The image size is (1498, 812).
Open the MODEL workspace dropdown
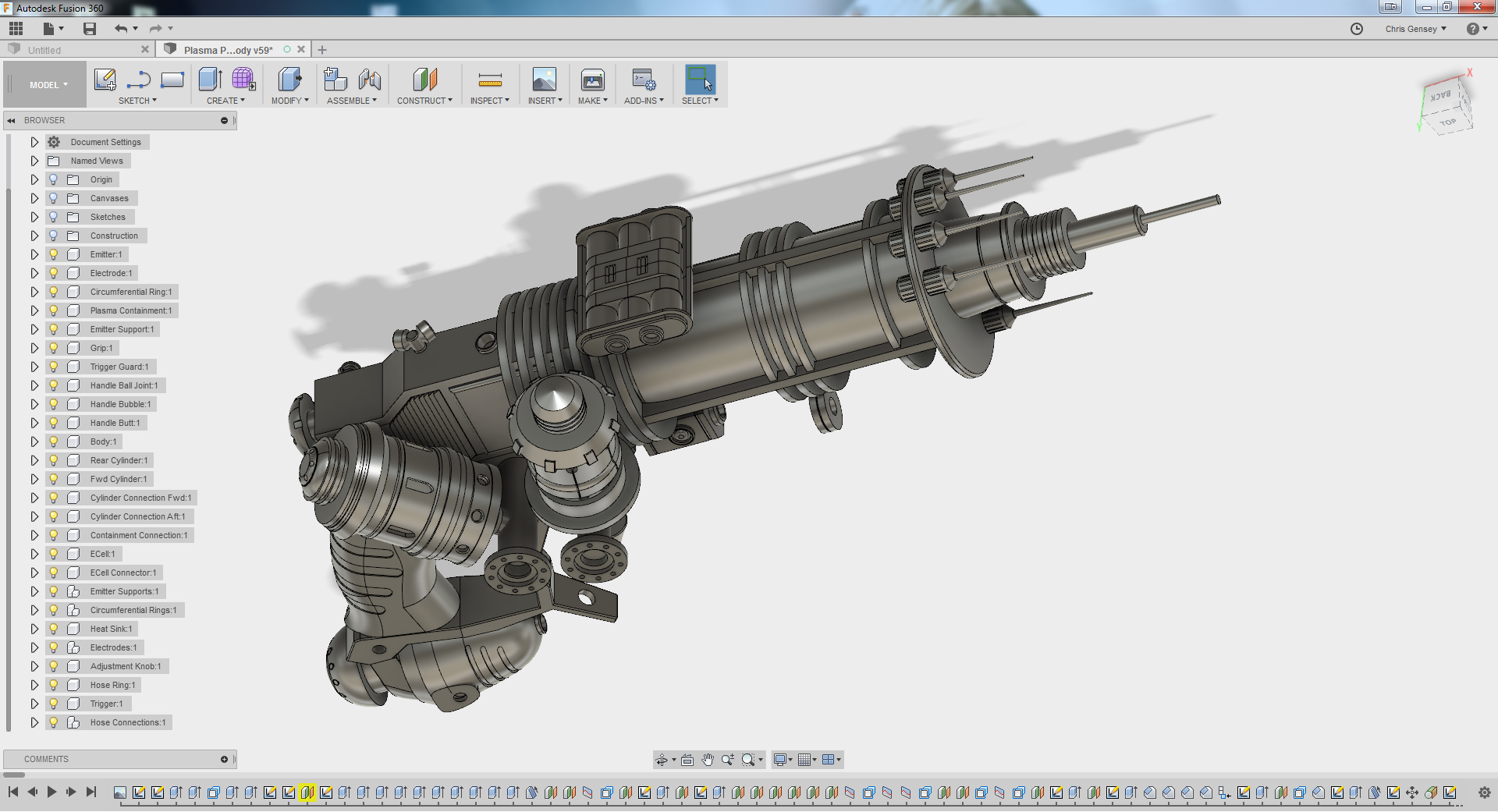tap(48, 85)
